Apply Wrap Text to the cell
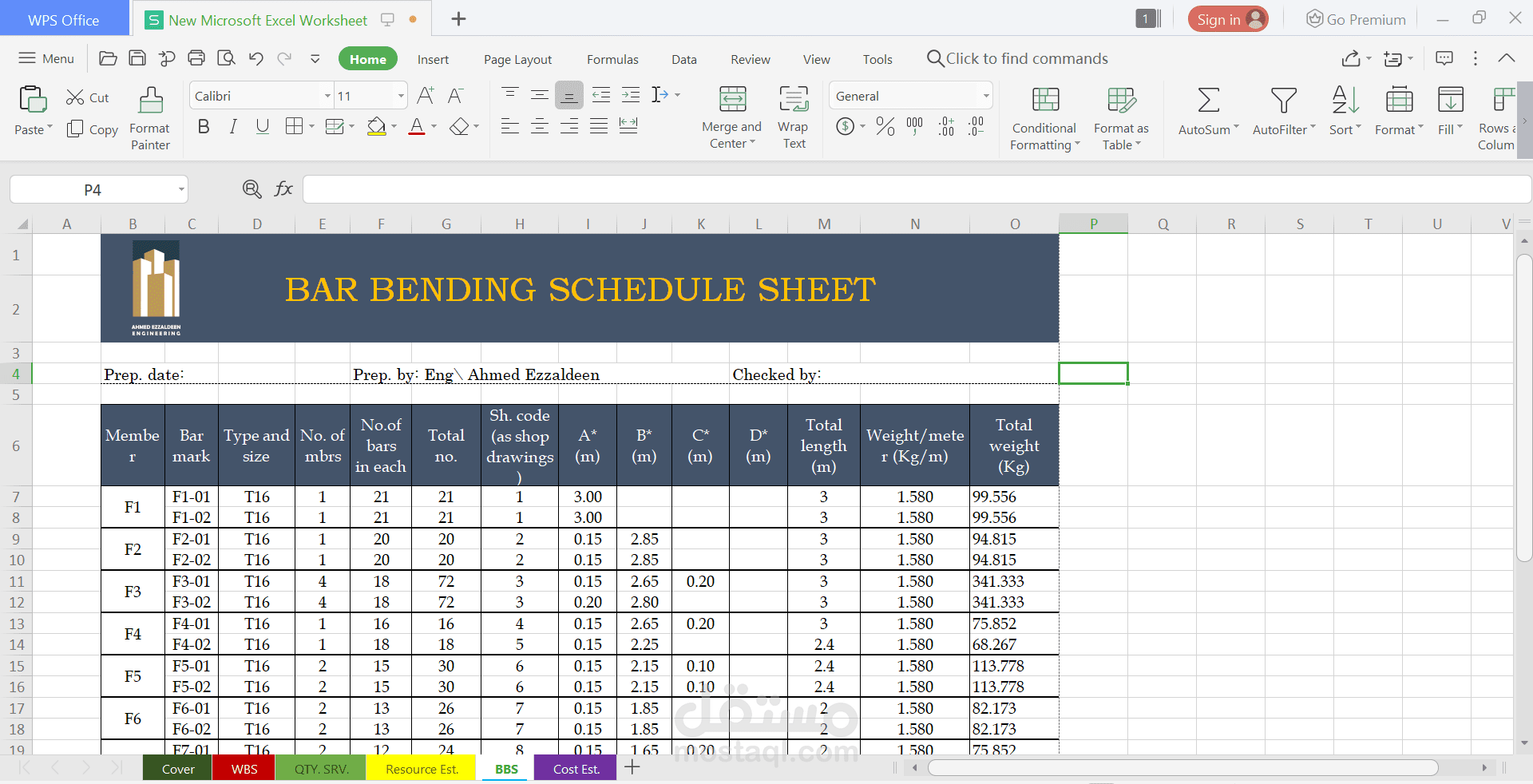Image resolution: width=1533 pixels, height=784 pixels. [x=794, y=118]
